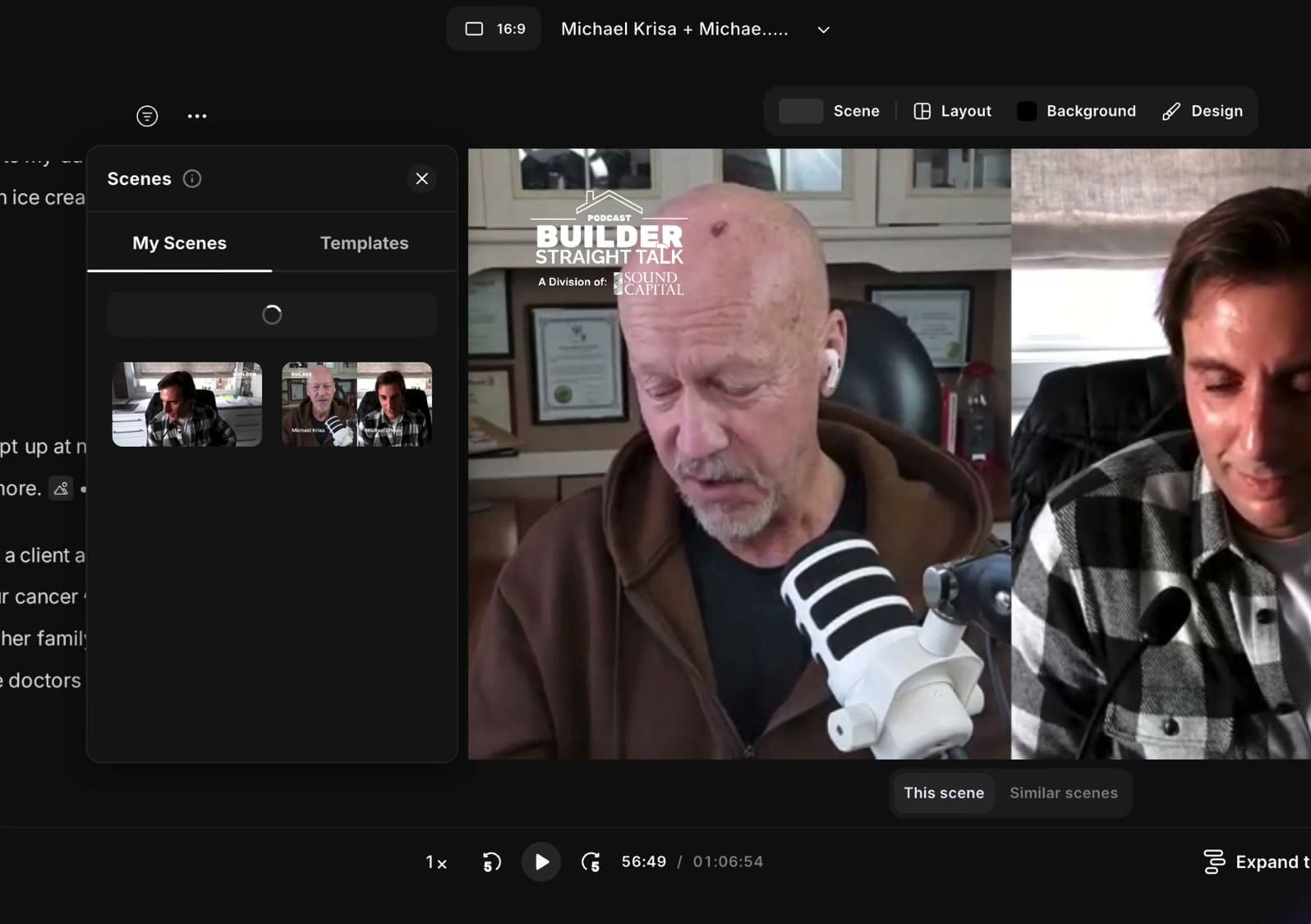Click the Scene preview swatch
The width and height of the screenshot is (1311, 924).
pyautogui.click(x=801, y=111)
